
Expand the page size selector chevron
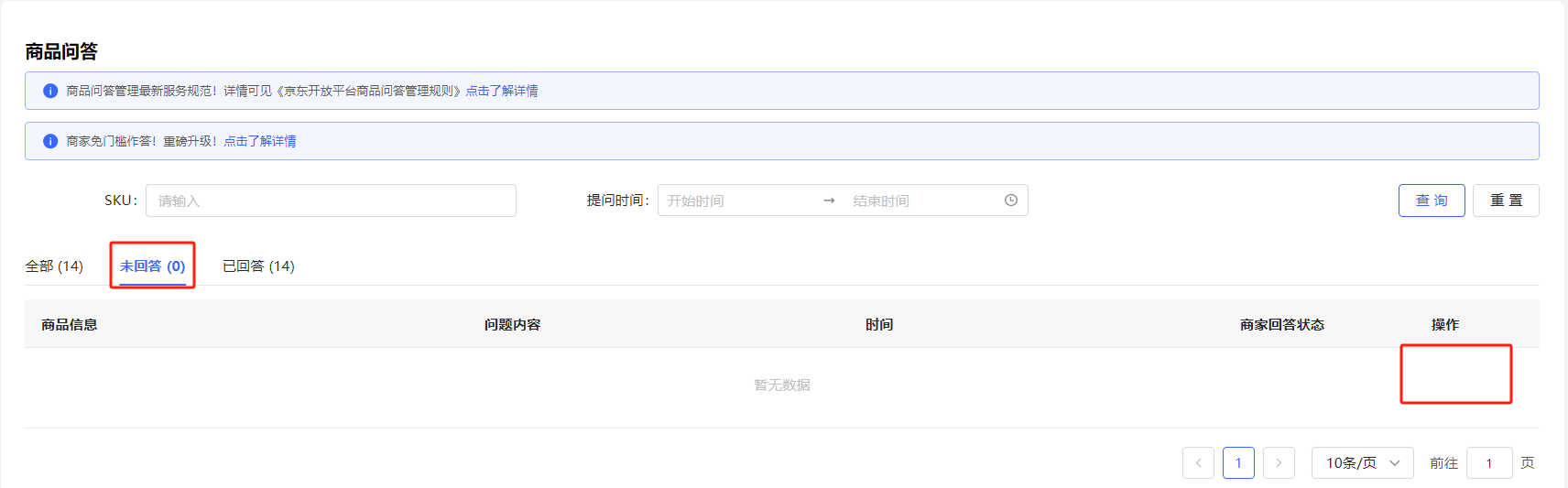pyautogui.click(x=1395, y=463)
